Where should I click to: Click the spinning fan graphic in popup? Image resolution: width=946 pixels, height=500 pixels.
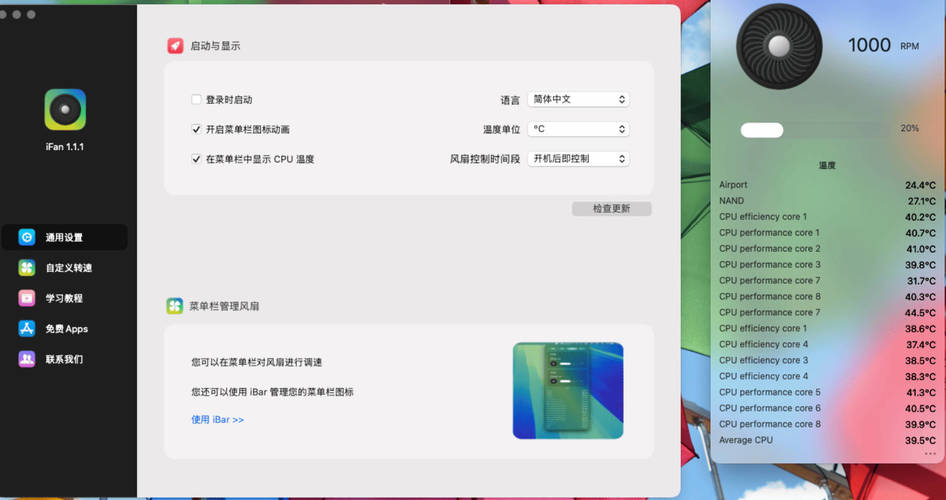coord(778,46)
